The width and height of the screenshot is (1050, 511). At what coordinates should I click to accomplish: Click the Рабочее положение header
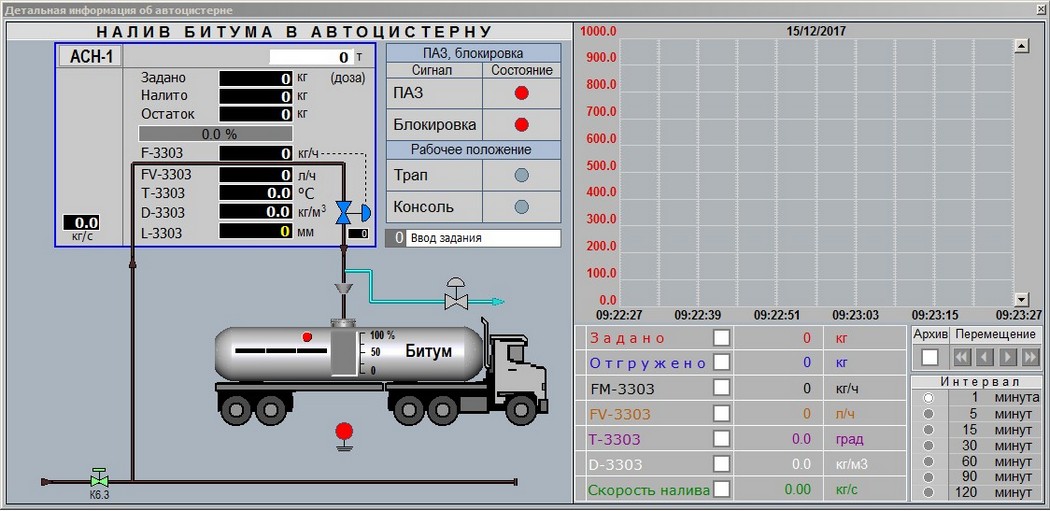coord(471,149)
